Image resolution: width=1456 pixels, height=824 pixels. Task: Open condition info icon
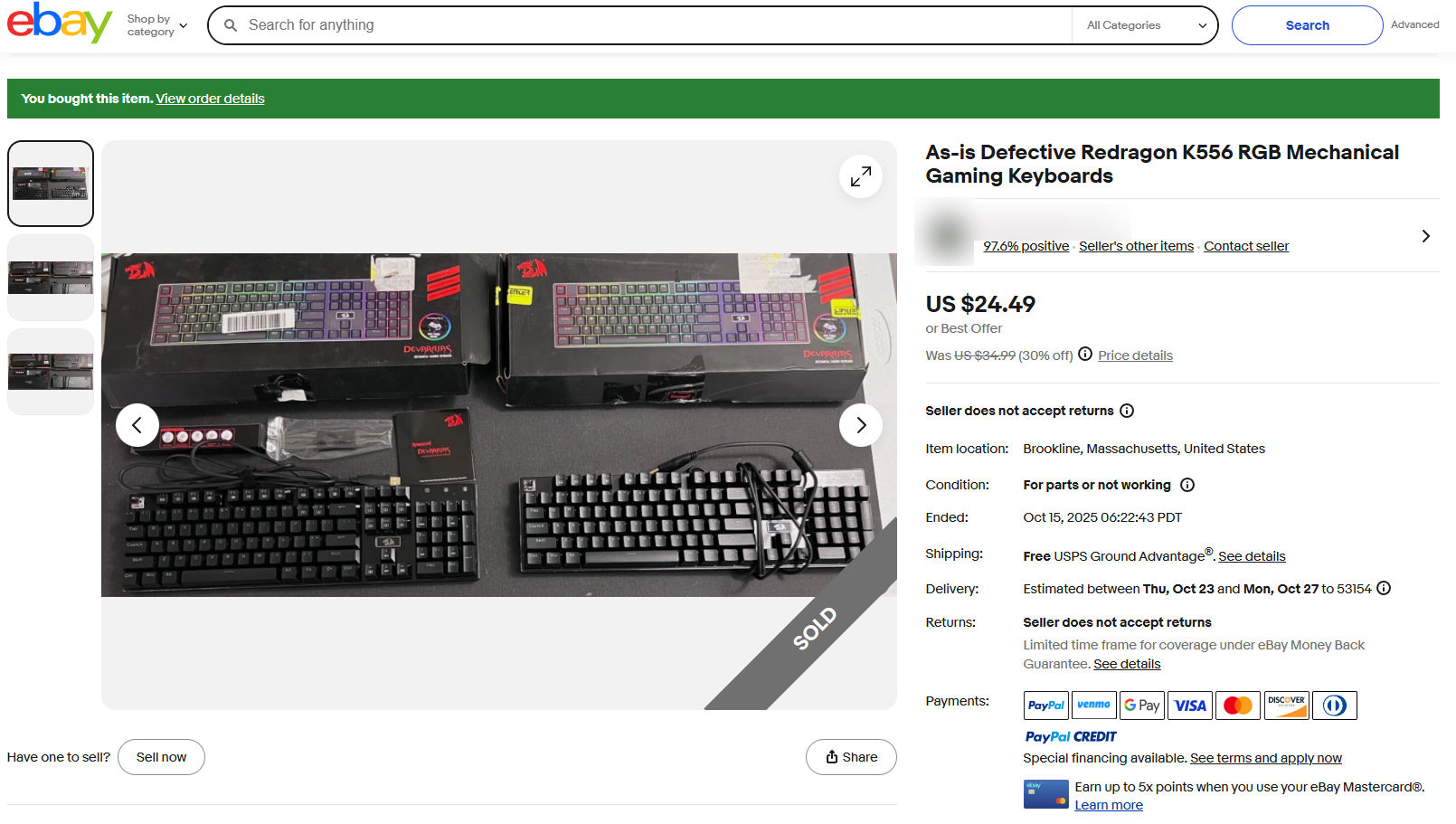pos(1187,485)
